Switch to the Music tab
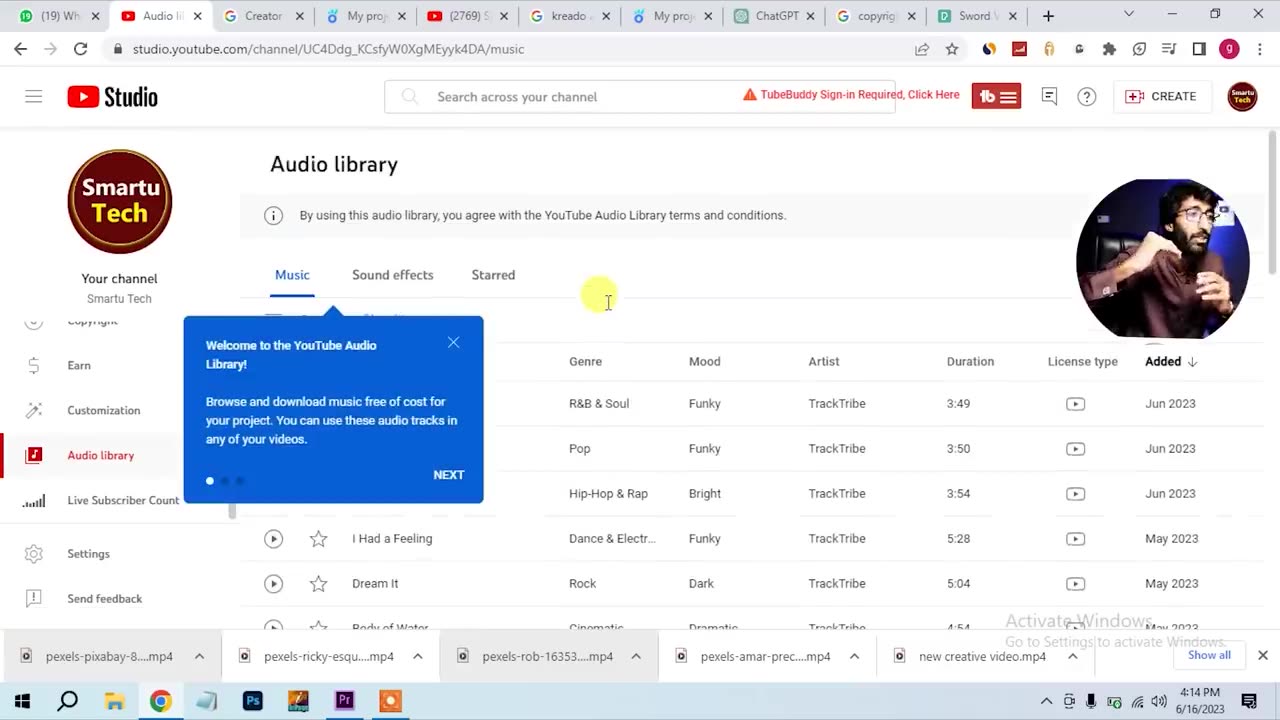 coord(292,275)
